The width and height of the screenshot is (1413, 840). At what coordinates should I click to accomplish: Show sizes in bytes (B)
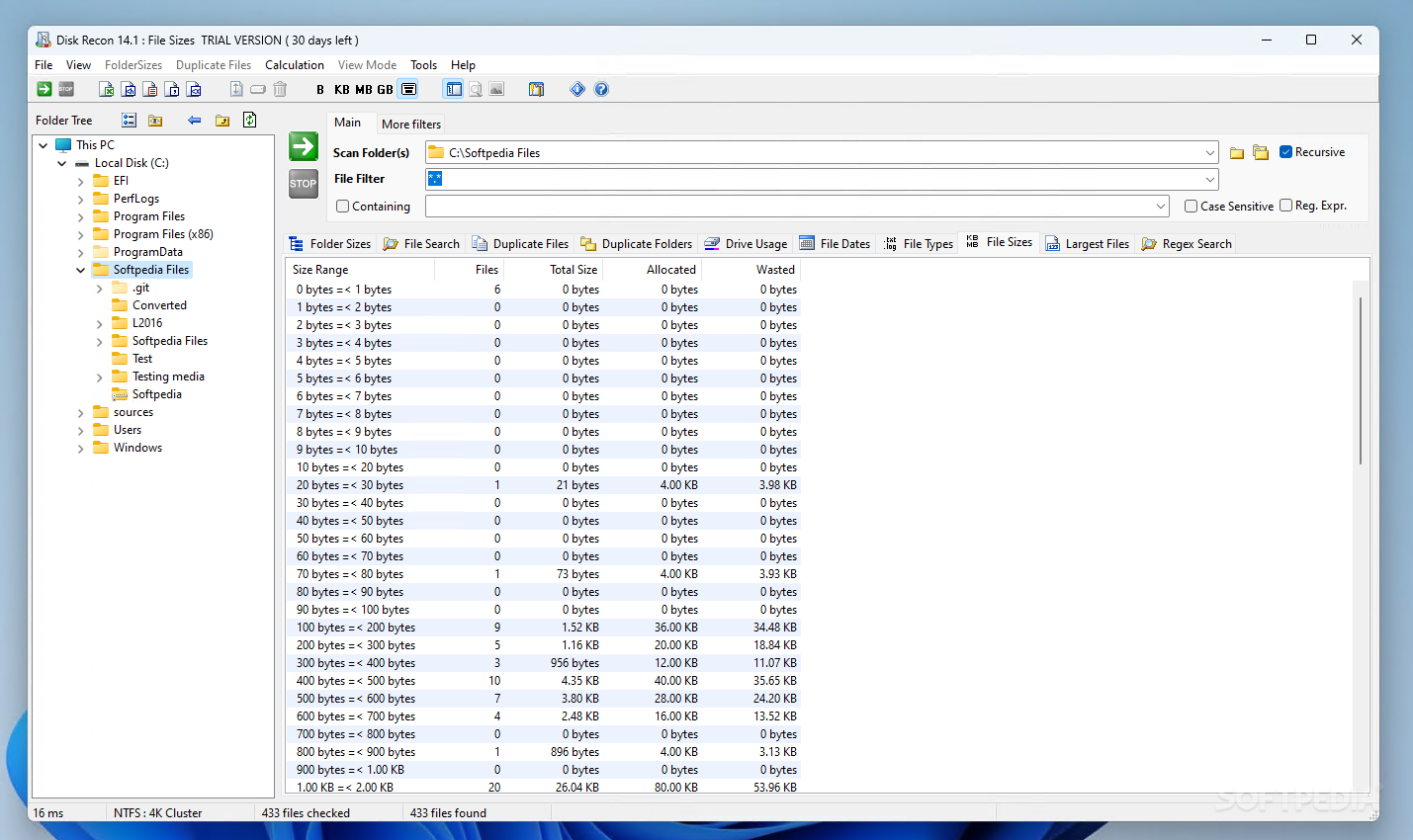(x=320, y=89)
